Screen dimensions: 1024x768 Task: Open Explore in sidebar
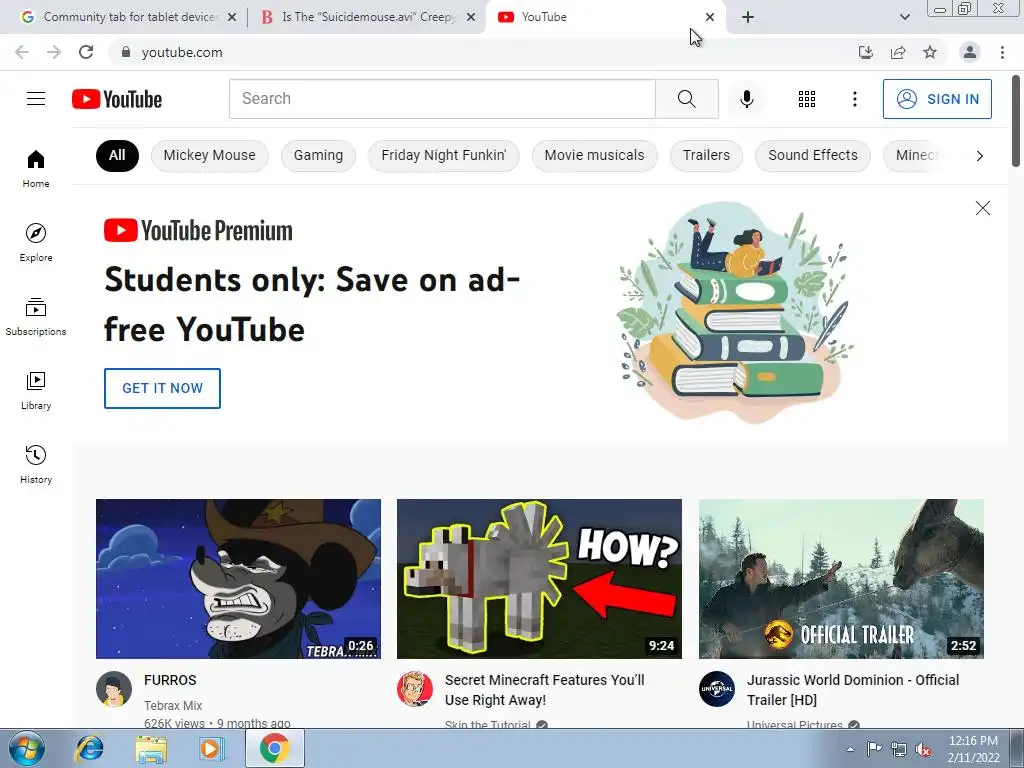(x=36, y=242)
